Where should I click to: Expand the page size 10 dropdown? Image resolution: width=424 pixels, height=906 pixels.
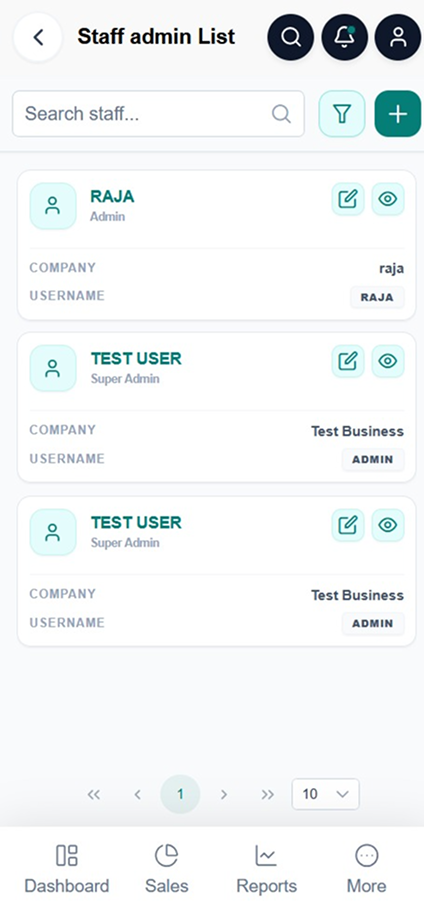[x=326, y=794]
